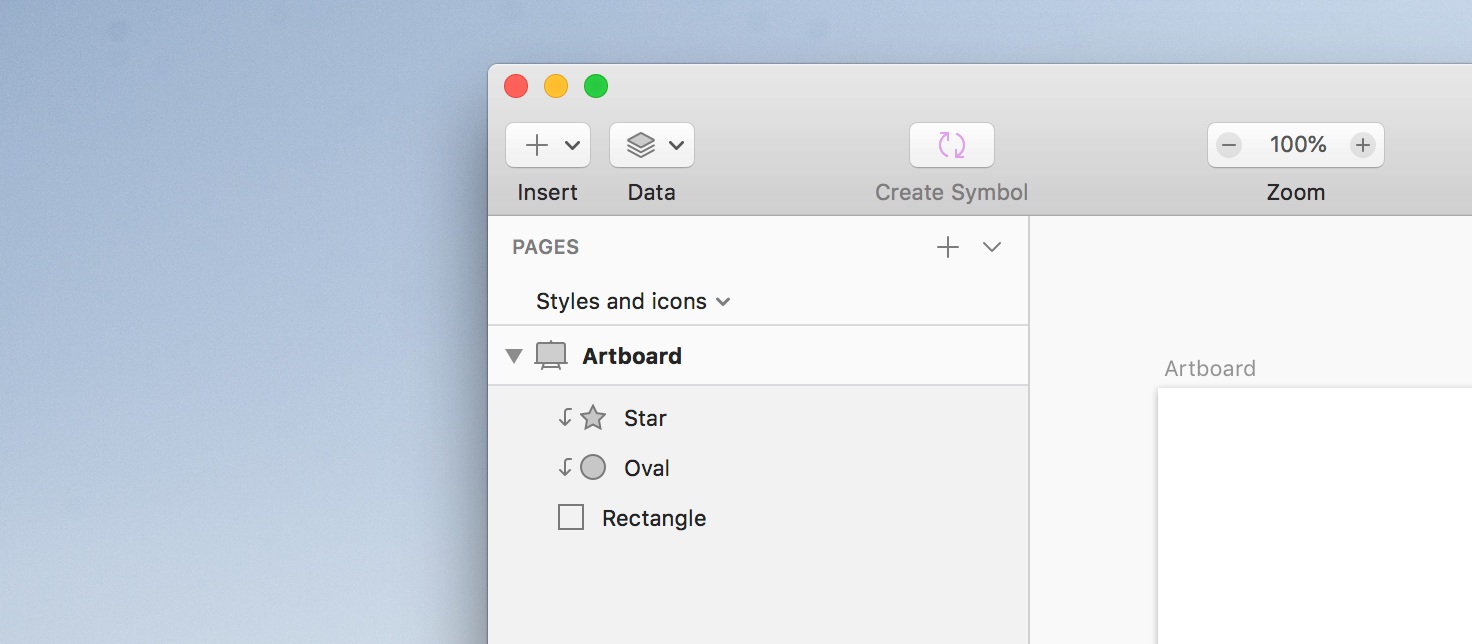This screenshot has width=1472, height=644.
Task: Click the 100% zoom value
Action: [1297, 145]
